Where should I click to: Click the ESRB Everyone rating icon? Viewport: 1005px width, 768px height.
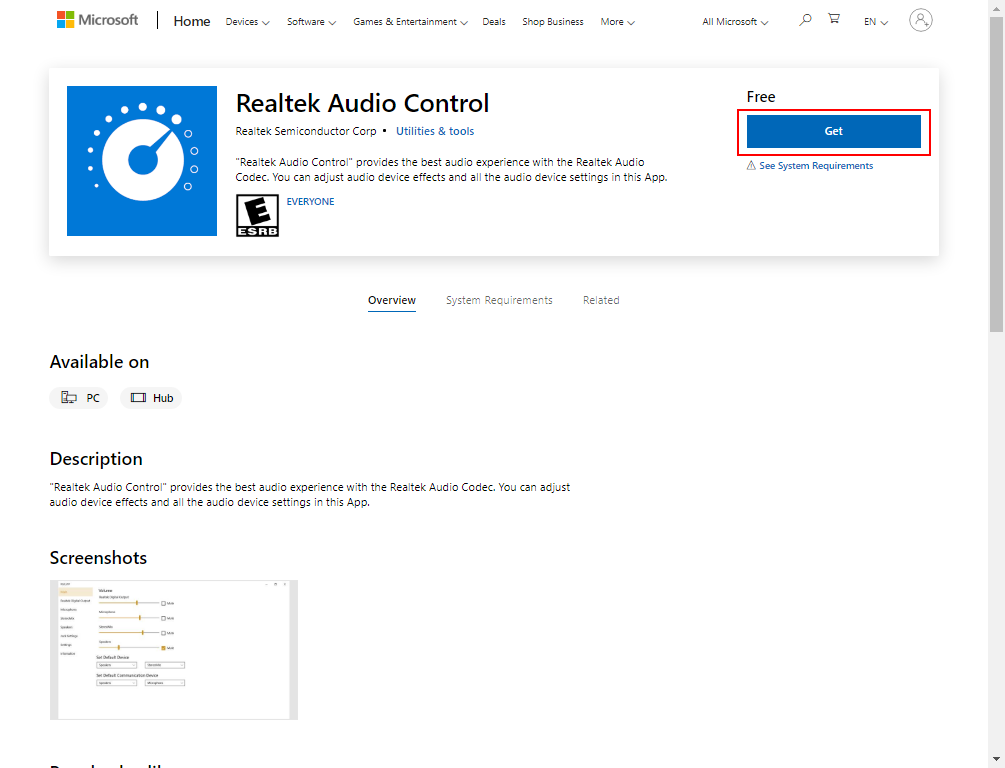(257, 215)
